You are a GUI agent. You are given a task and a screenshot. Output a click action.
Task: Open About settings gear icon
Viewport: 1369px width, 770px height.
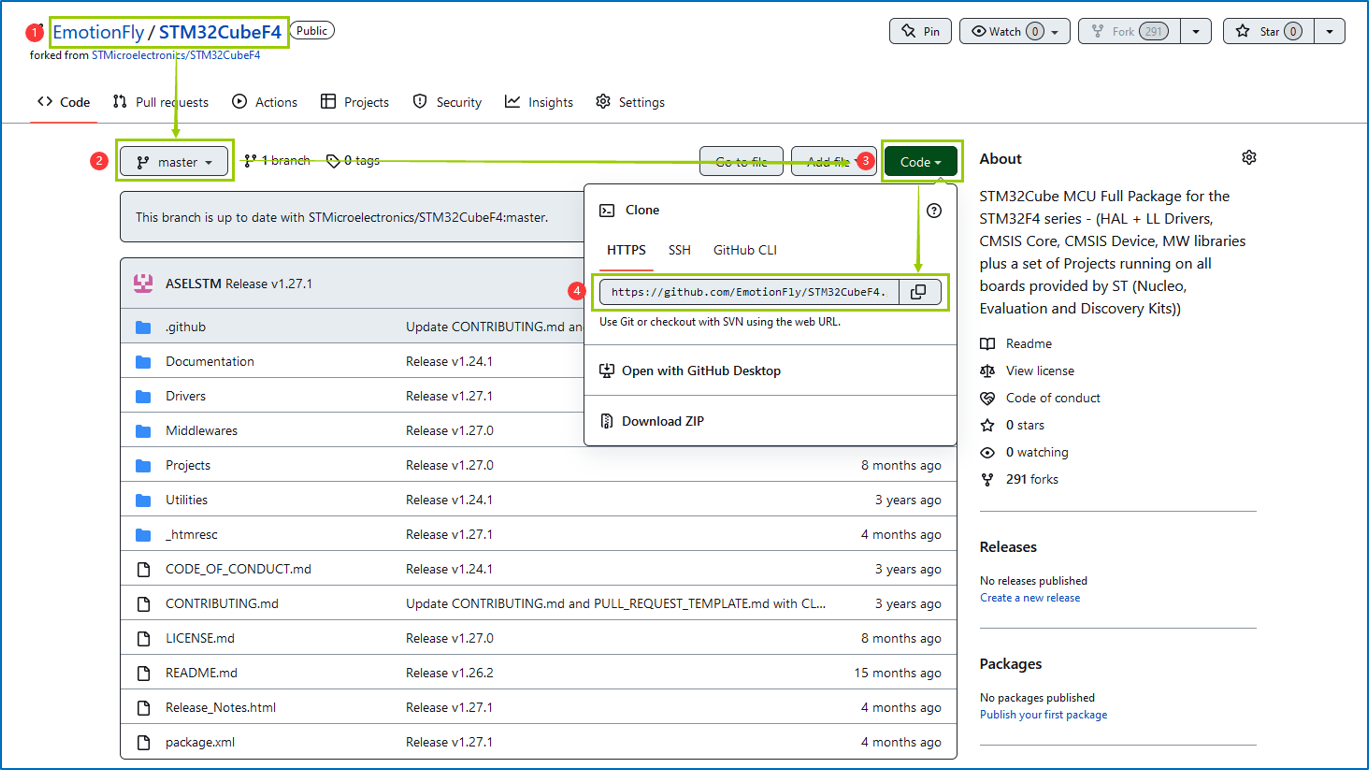pyautogui.click(x=1249, y=158)
